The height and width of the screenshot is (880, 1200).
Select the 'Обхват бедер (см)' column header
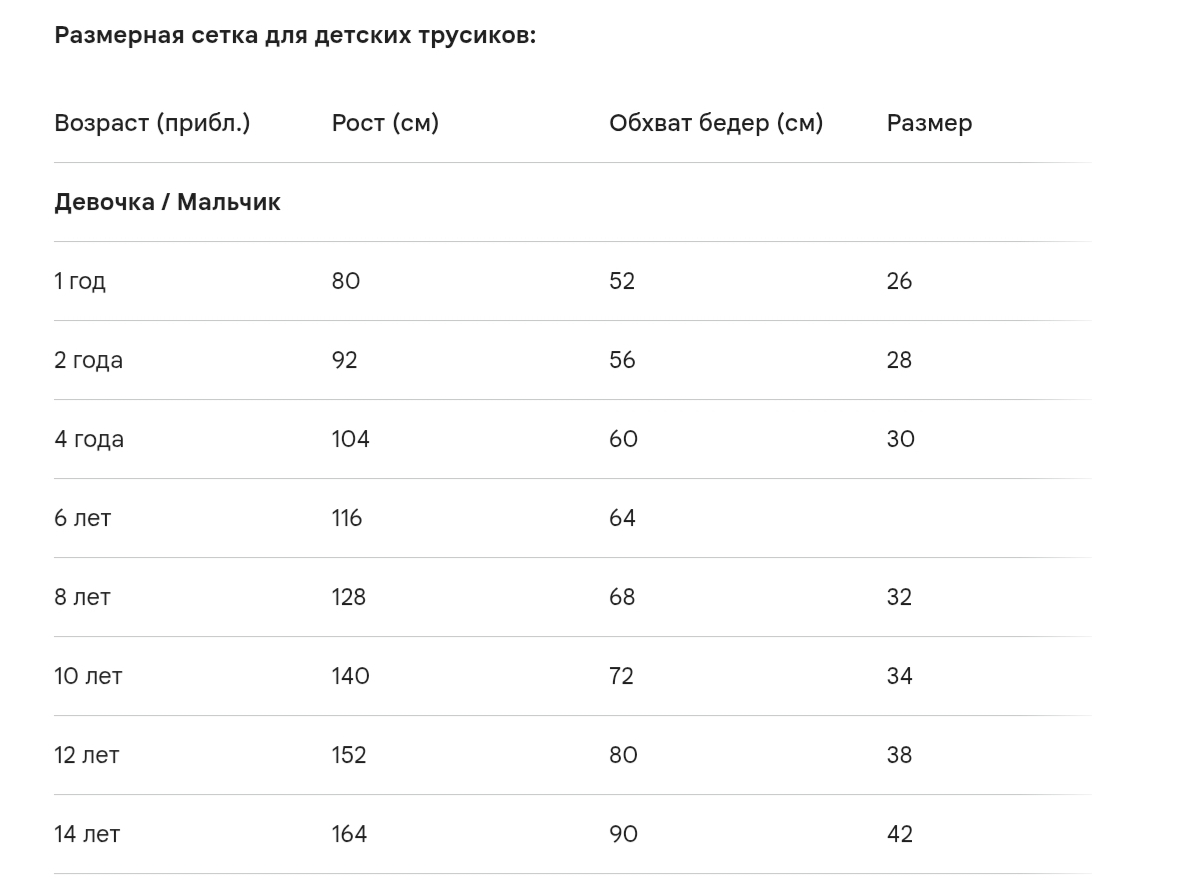point(716,123)
